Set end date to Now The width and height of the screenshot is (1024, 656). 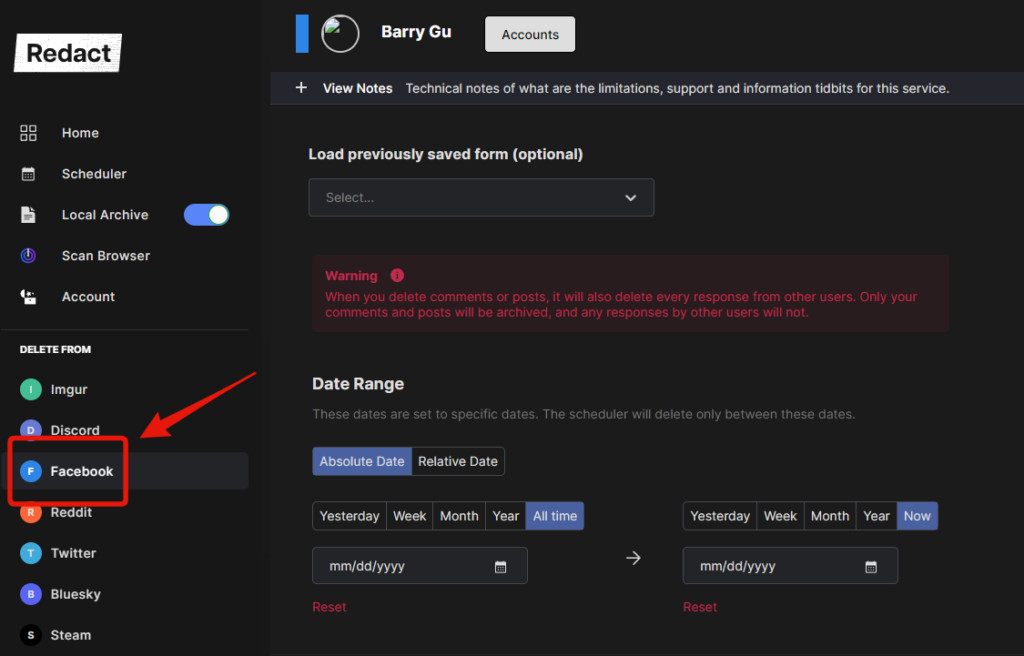(x=917, y=516)
